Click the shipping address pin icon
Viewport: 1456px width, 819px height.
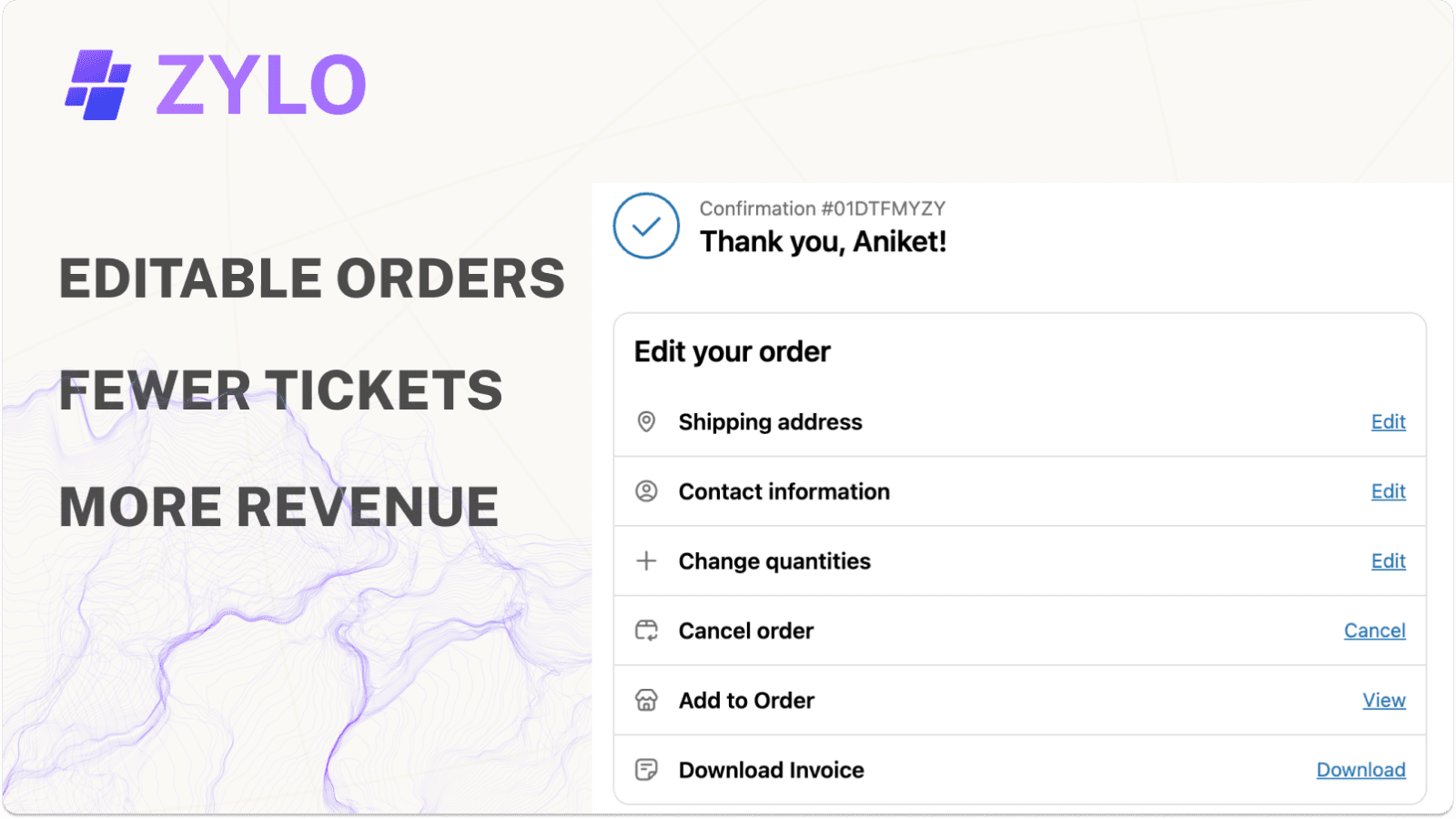[x=646, y=421]
